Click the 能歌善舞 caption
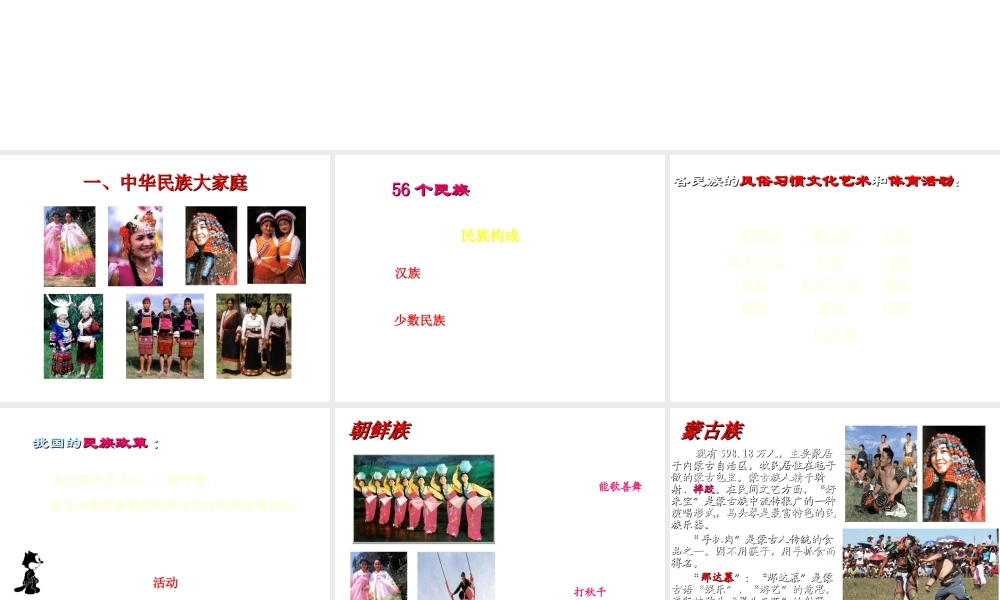 [620, 487]
